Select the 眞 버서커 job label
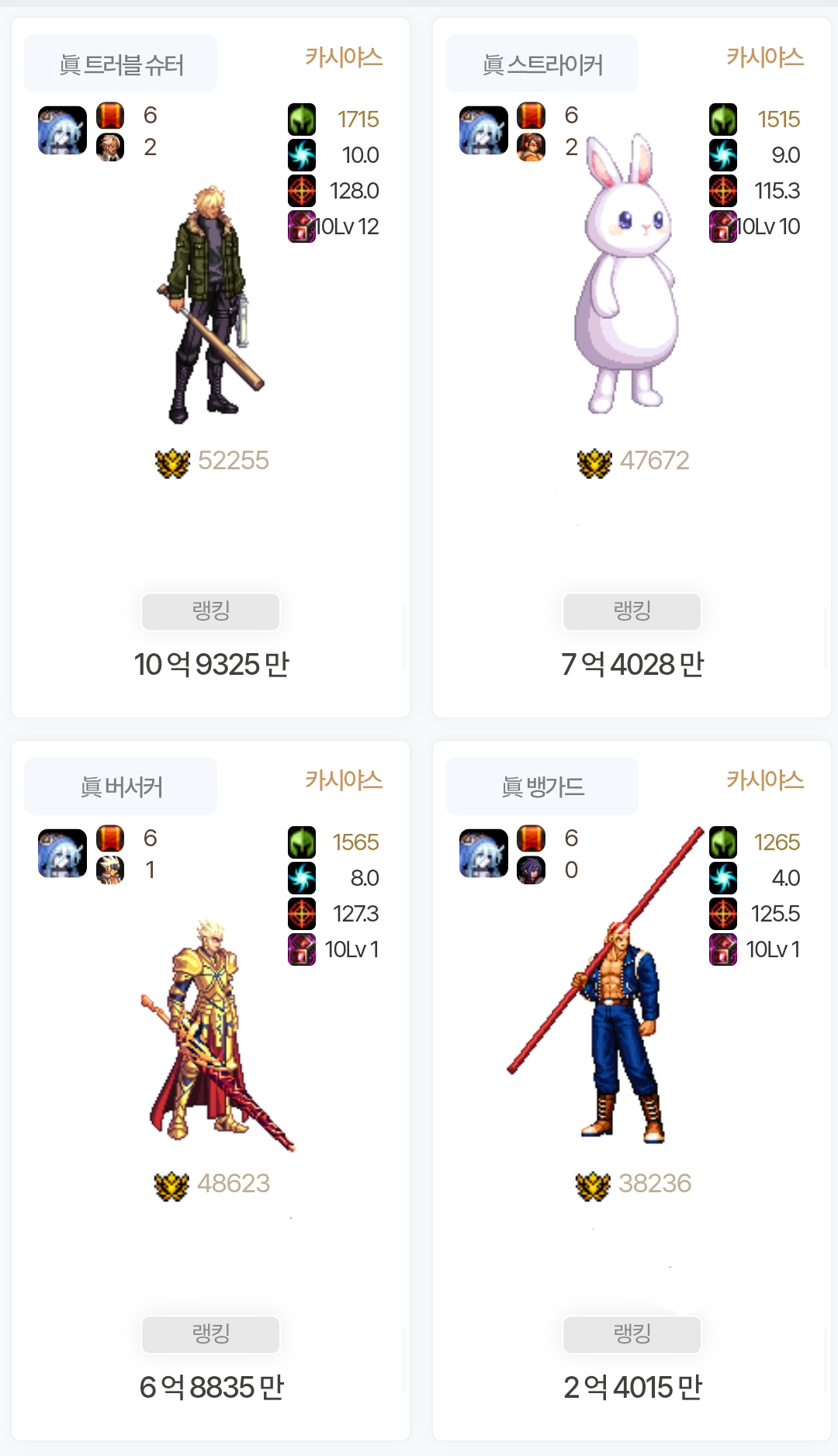The image size is (838, 1456). click(120, 787)
